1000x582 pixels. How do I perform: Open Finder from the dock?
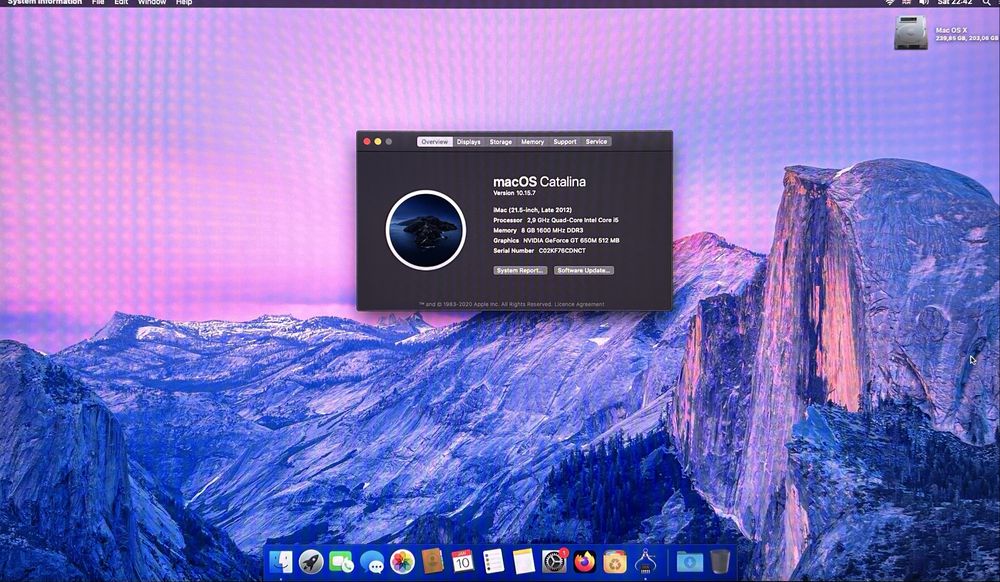[x=281, y=562]
